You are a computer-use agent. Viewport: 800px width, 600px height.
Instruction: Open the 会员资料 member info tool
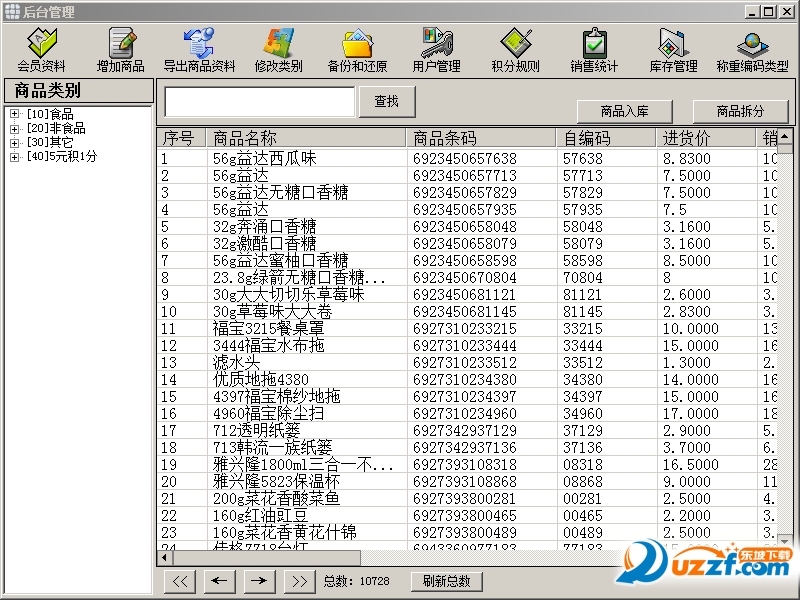coord(41,50)
